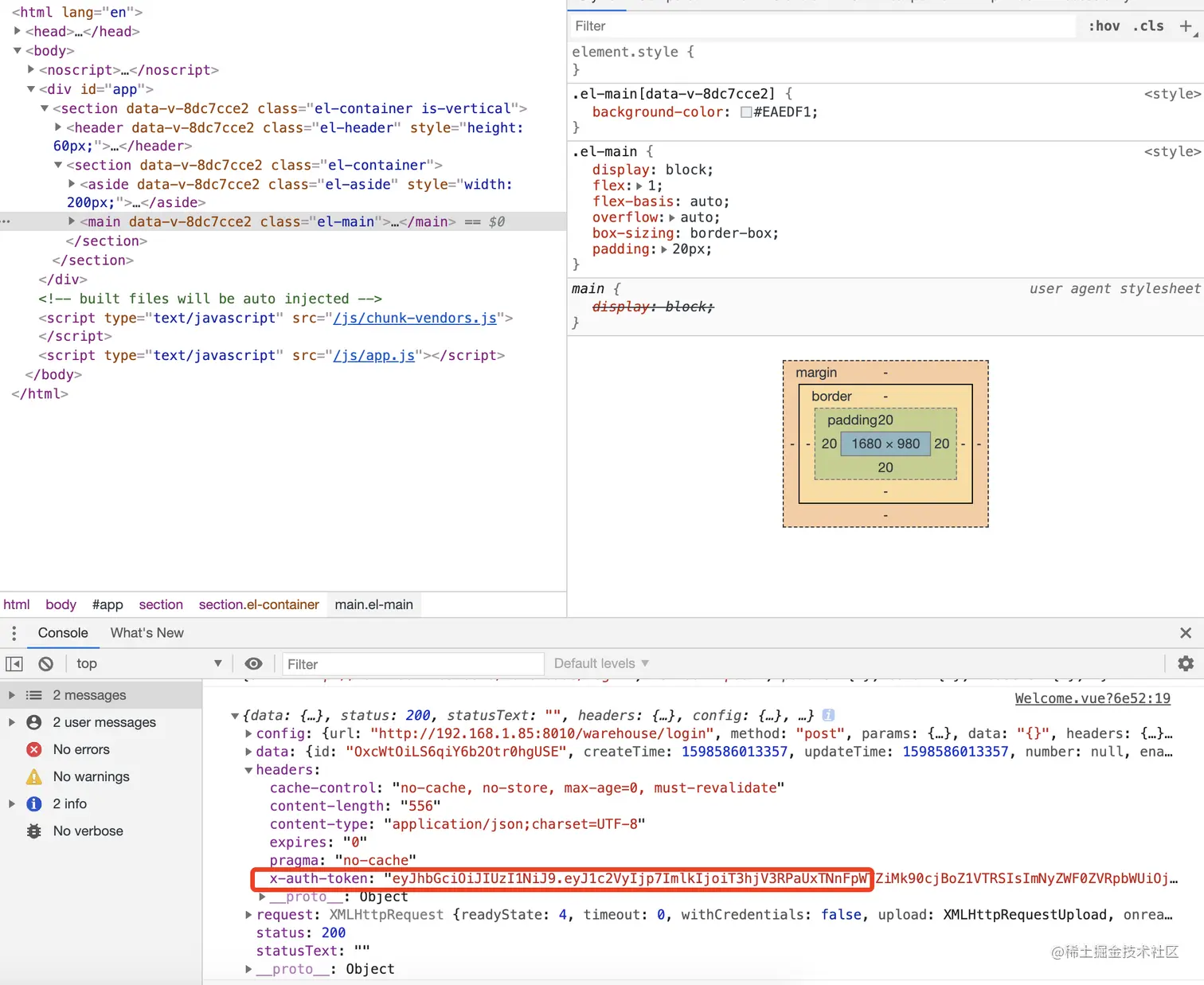Screen dimensions: 1204x985
Task: Open the /js/chunk-vendors.js script link
Action: [x=414, y=318]
